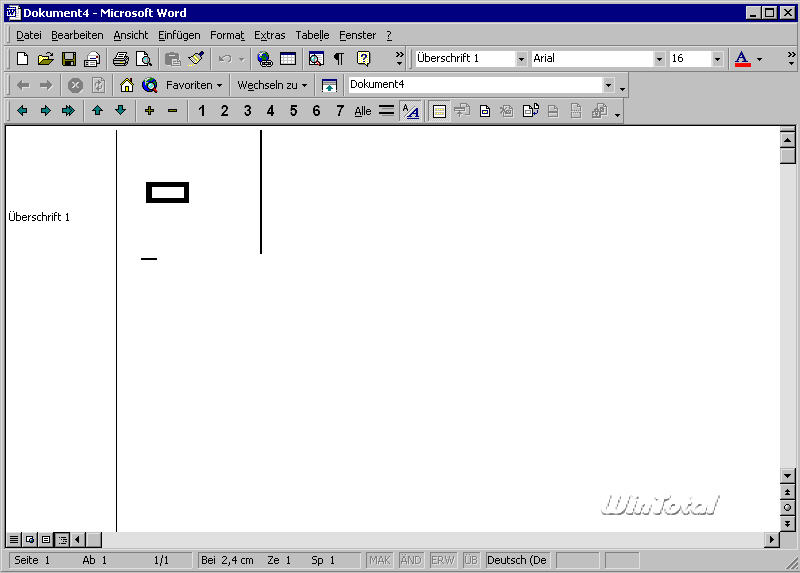The width and height of the screenshot is (800, 573).
Task: Open the Tabelle menu
Action: click(312, 35)
